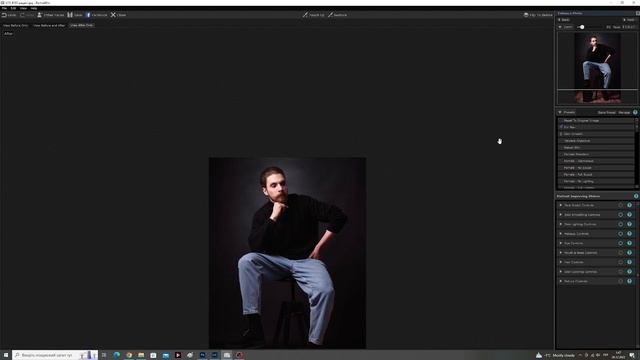
Task: Toggle Picture Controls on or off
Action: pos(620,281)
